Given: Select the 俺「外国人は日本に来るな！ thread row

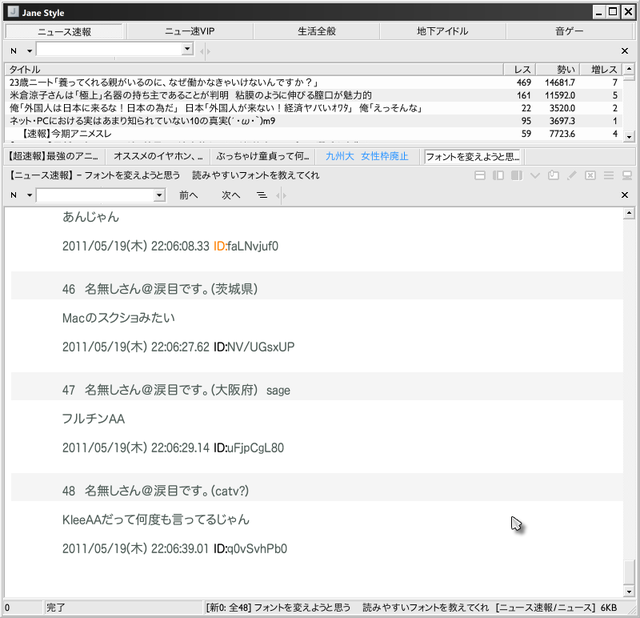Looking at the screenshot, I should (313, 108).
